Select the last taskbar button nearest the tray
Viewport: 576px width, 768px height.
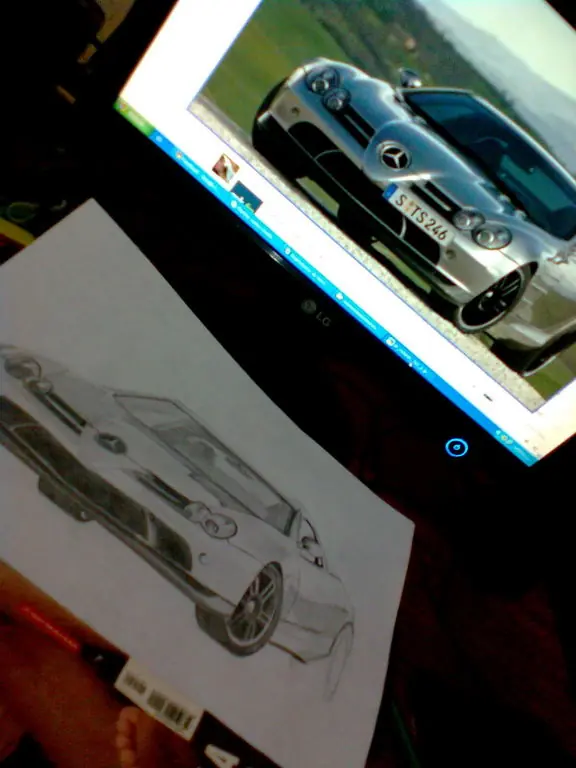click(x=407, y=354)
